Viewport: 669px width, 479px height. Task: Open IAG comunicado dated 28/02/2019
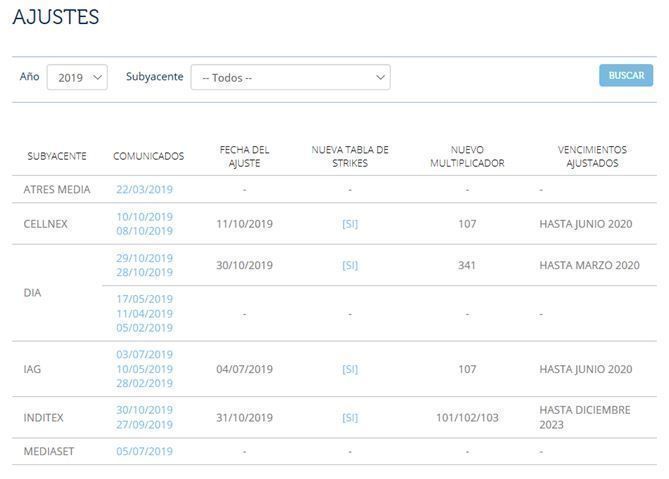(x=144, y=383)
